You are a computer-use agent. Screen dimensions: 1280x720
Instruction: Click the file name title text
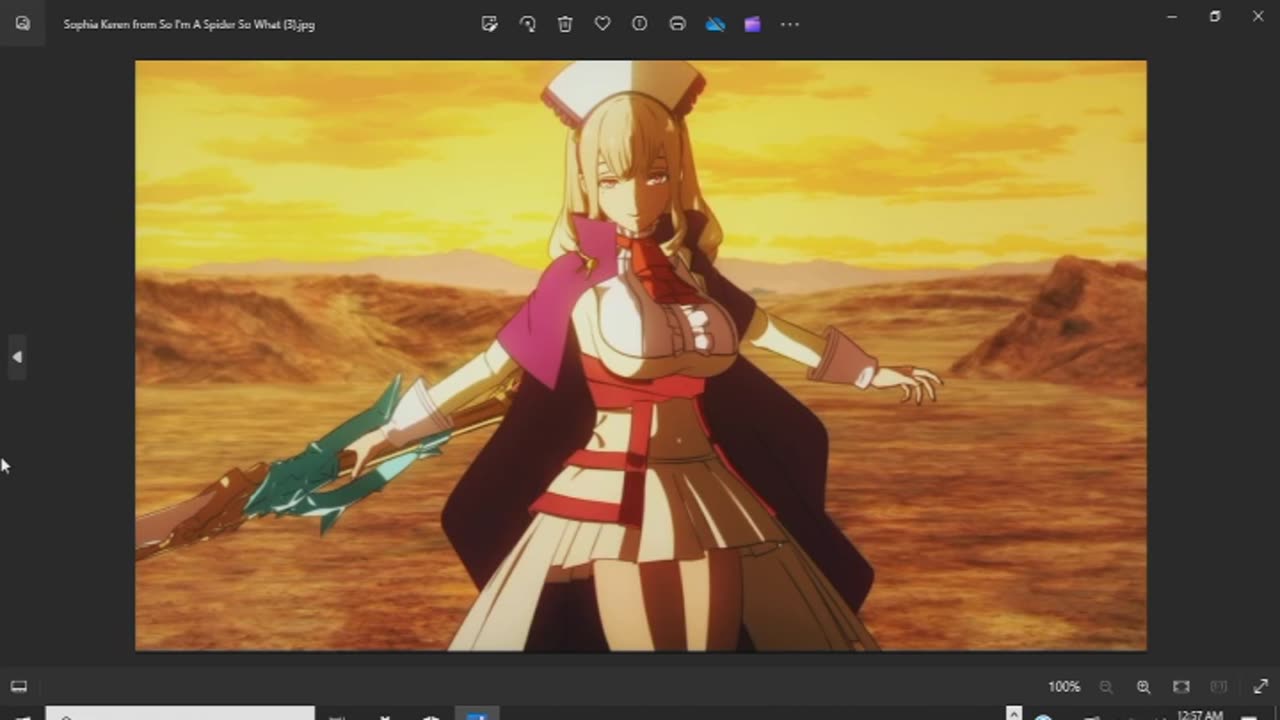coord(189,24)
